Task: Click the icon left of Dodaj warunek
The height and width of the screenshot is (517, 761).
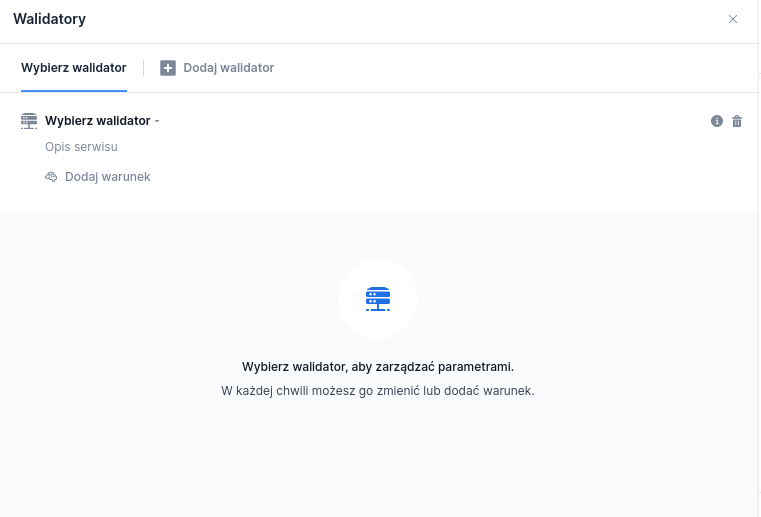Action: [52, 177]
